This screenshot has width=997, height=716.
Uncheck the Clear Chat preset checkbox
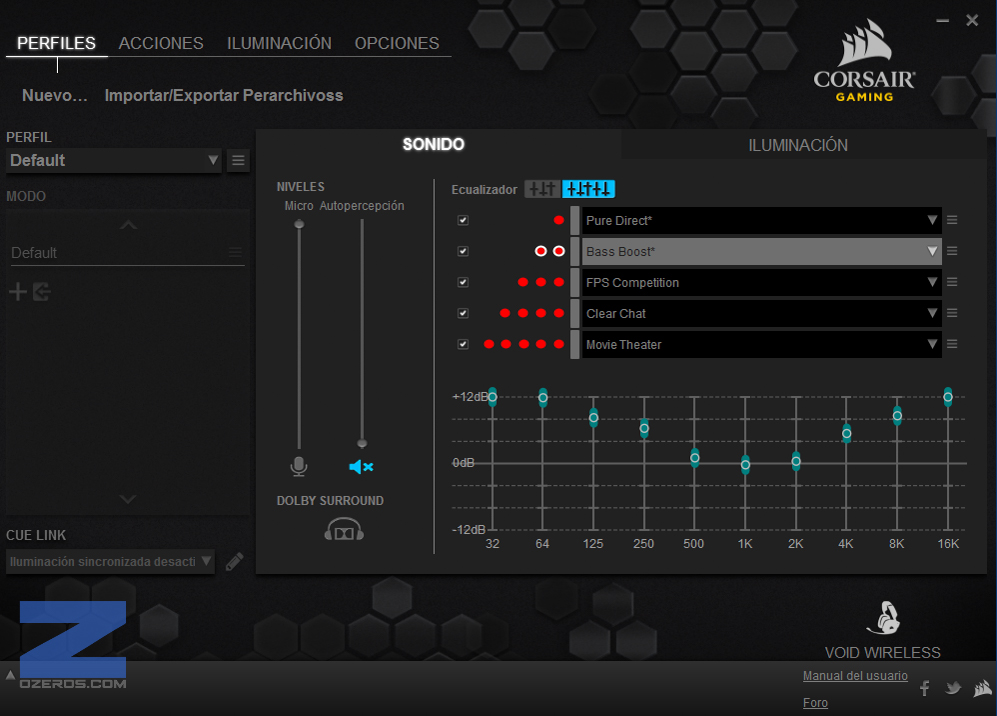(x=463, y=313)
